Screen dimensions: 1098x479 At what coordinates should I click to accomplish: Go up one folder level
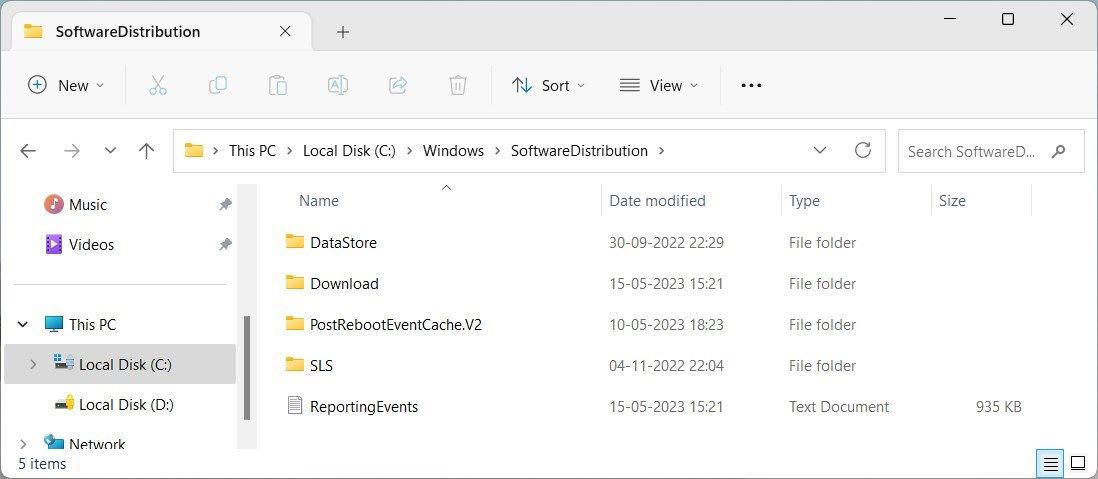[x=147, y=151]
